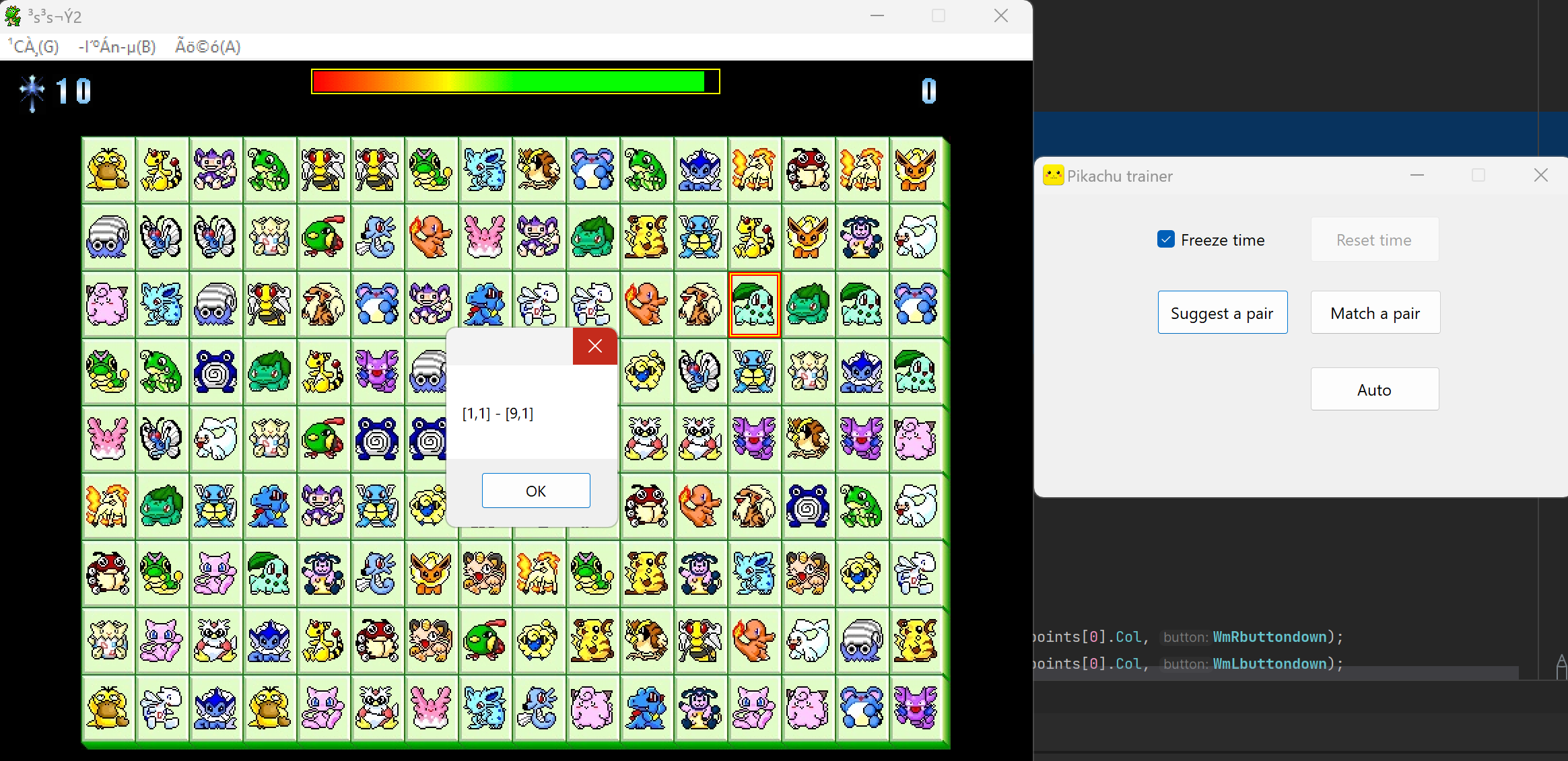
Task: Select the Seel tile in the second row
Action: click(x=916, y=237)
